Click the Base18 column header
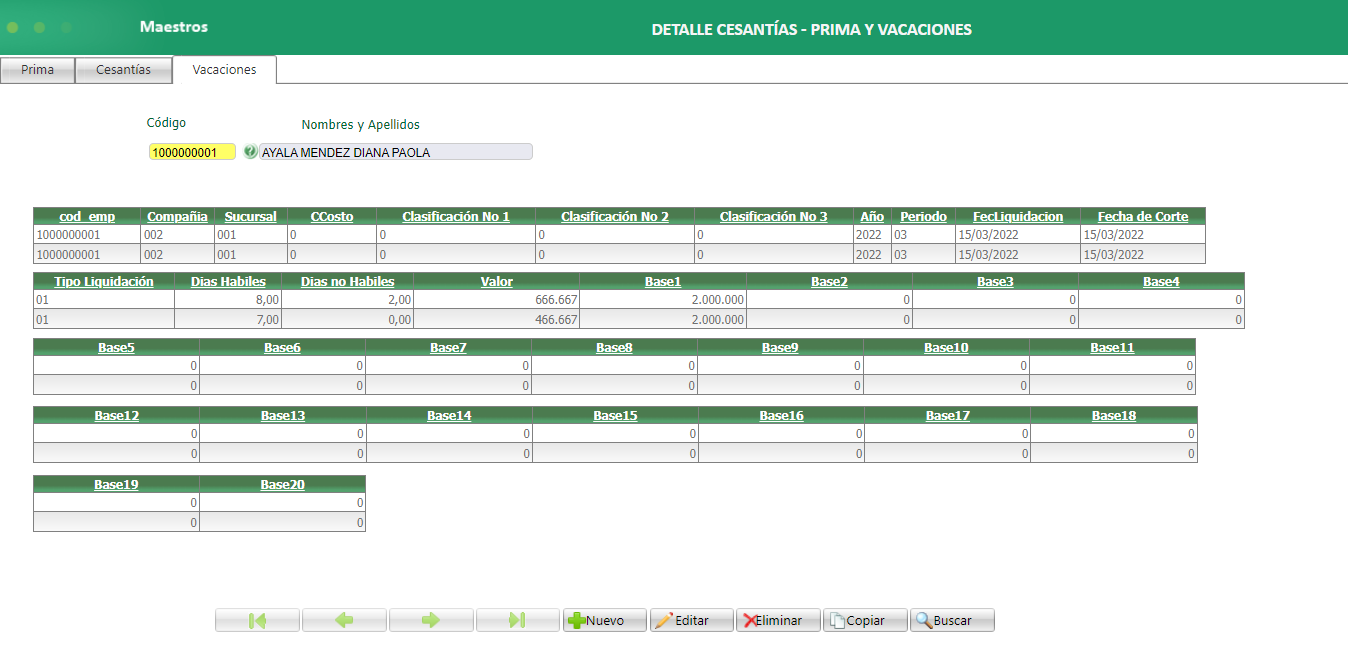Image resolution: width=1348 pixels, height=657 pixels. (x=1114, y=415)
